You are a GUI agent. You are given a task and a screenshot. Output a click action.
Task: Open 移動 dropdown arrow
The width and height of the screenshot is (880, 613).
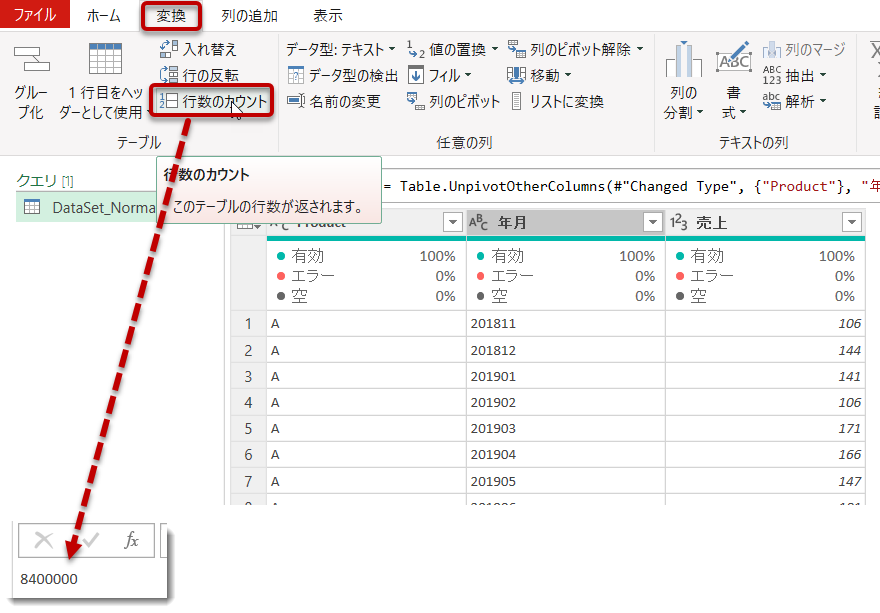568,75
